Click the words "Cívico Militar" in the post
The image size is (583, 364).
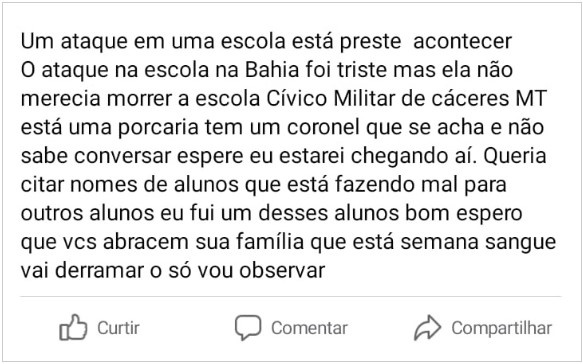pos(331,99)
